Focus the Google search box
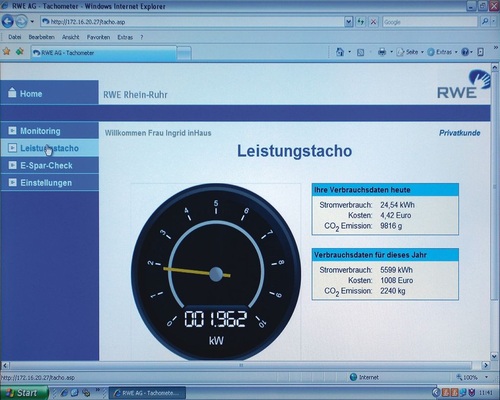500x400 pixels. 430,22
